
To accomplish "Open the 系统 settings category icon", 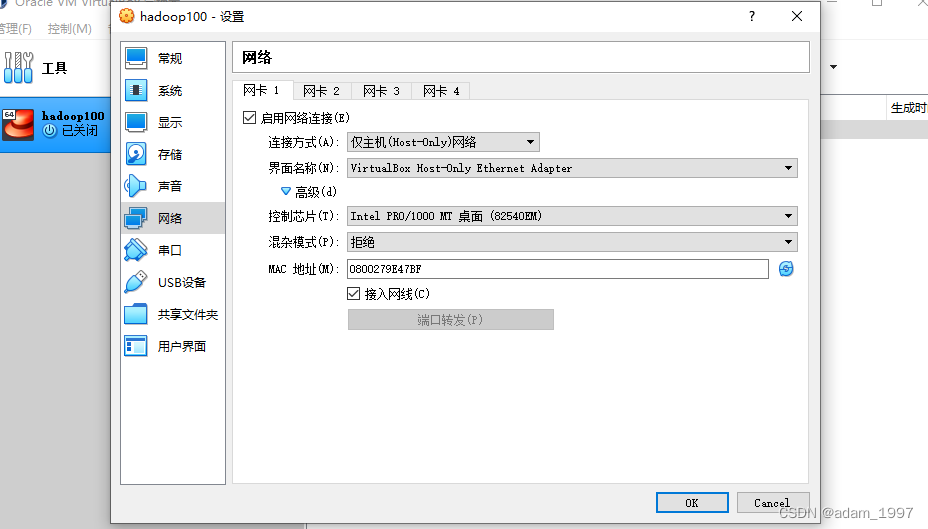I will point(136,90).
